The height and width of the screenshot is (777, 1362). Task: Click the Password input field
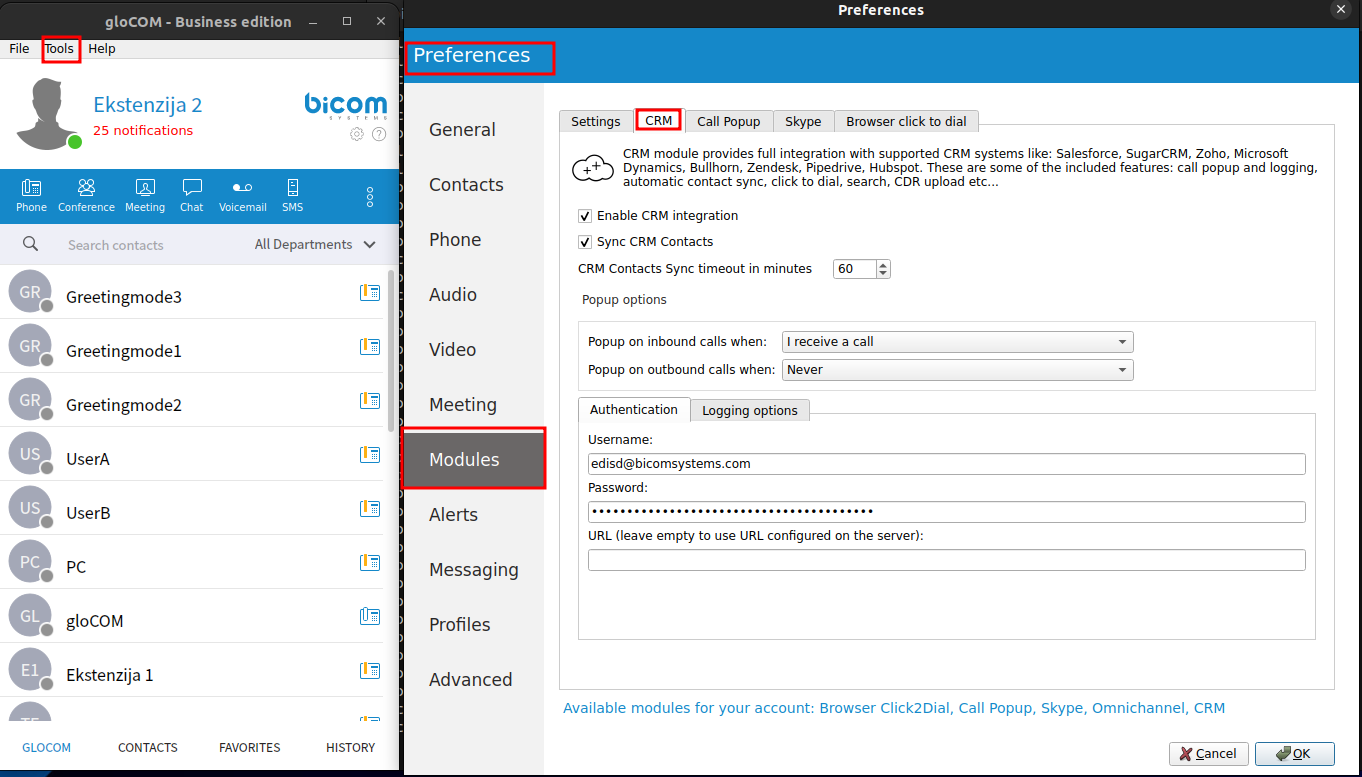946,512
